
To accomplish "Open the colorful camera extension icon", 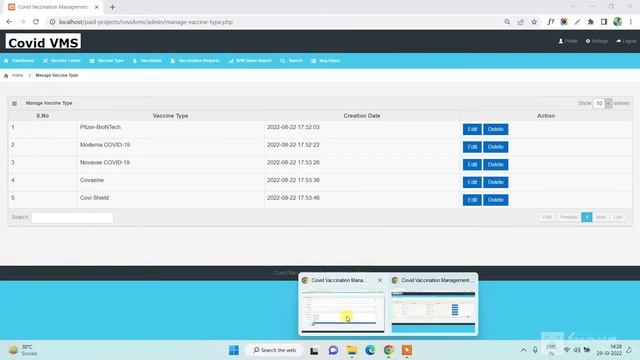I will 564,22.
